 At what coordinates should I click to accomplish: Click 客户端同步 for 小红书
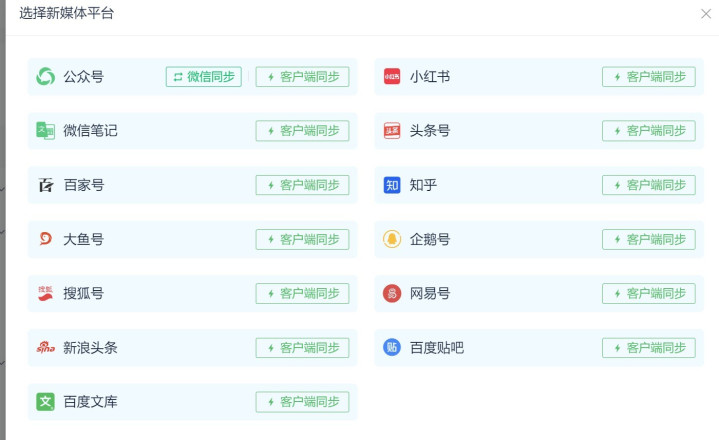(x=649, y=77)
